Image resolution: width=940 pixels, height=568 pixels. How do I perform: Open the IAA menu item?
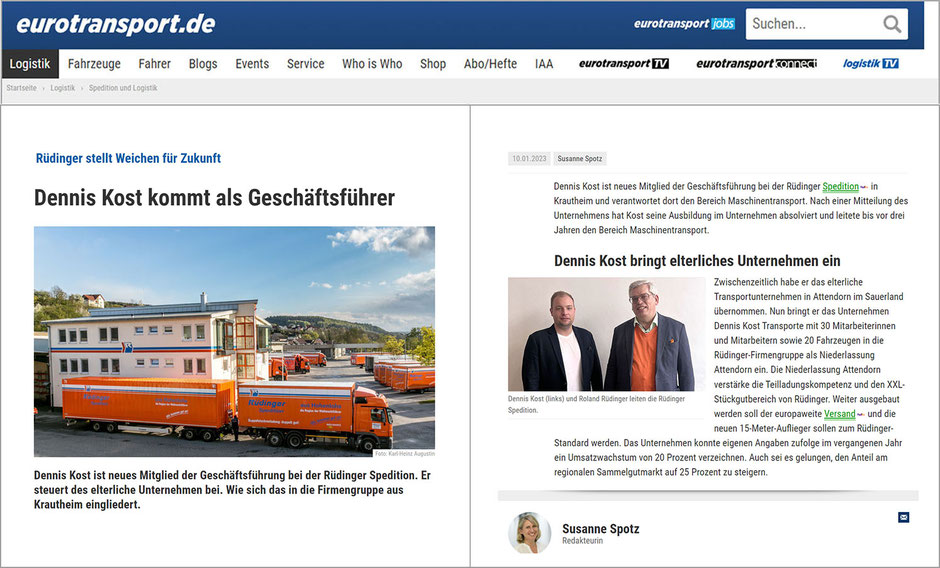(x=544, y=64)
